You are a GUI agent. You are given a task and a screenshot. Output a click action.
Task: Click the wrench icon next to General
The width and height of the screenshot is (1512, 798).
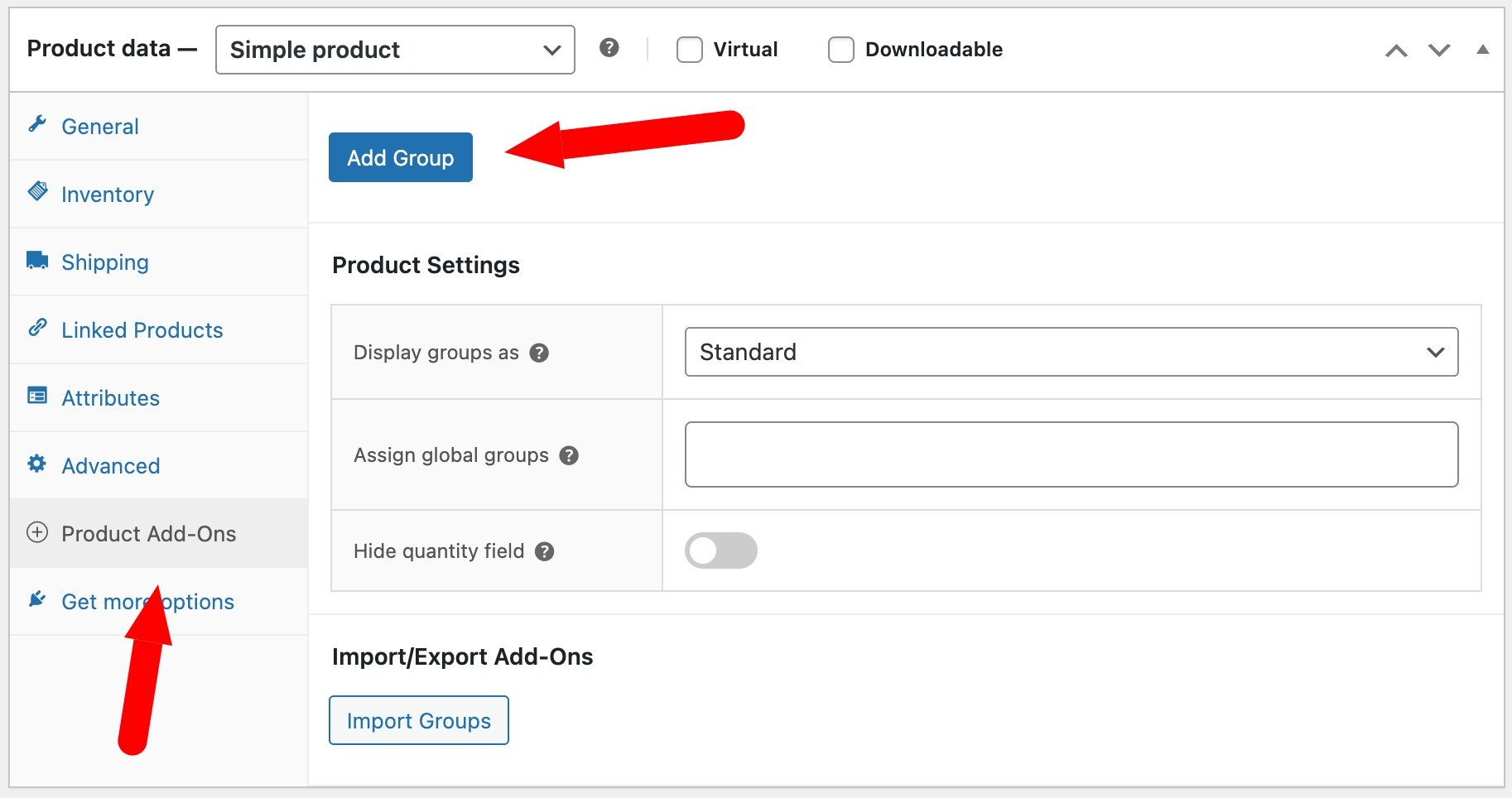click(x=36, y=126)
